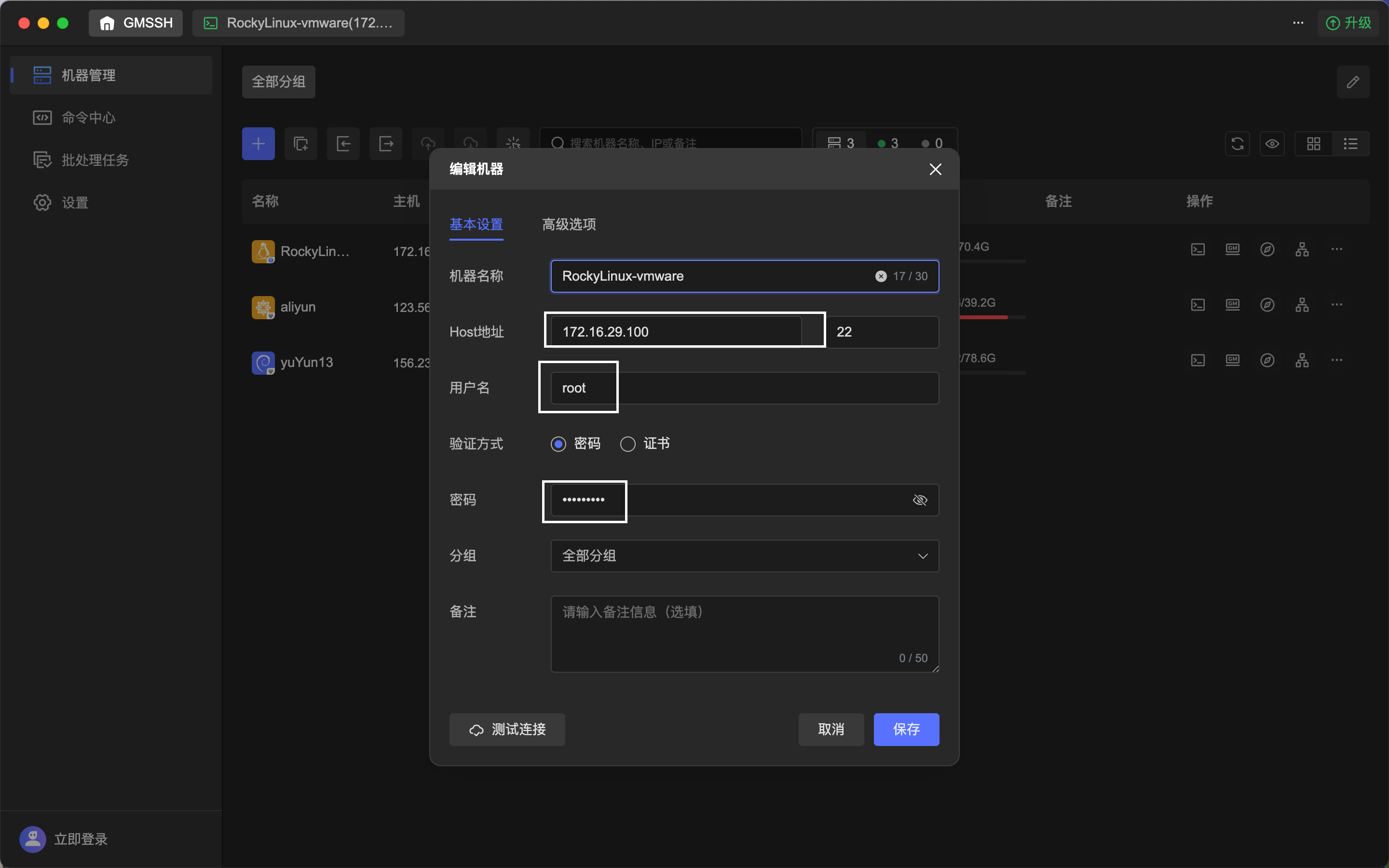
Task: Click the 保存 button
Action: click(x=906, y=729)
